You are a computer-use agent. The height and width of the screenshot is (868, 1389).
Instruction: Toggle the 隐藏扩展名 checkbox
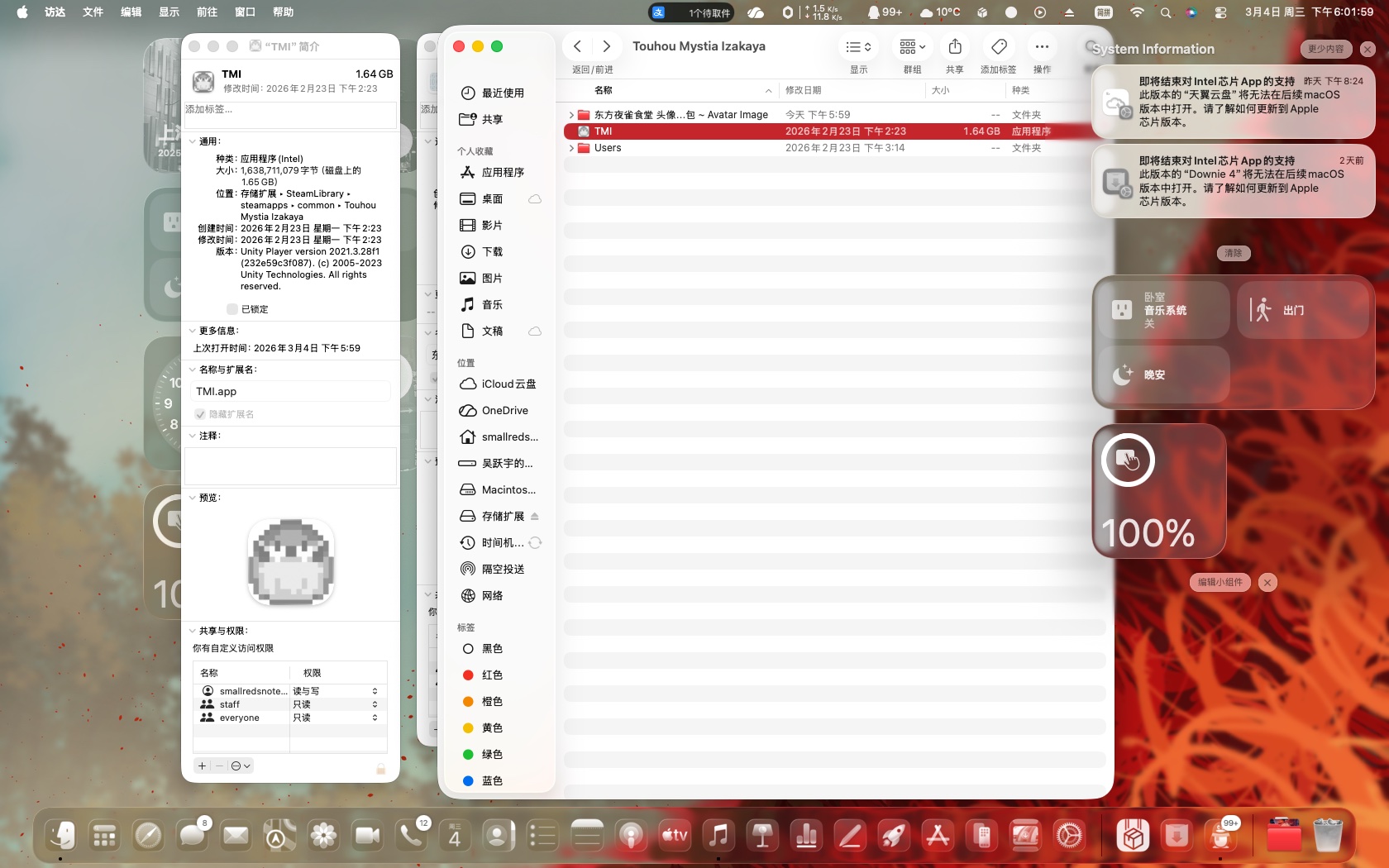click(x=200, y=414)
